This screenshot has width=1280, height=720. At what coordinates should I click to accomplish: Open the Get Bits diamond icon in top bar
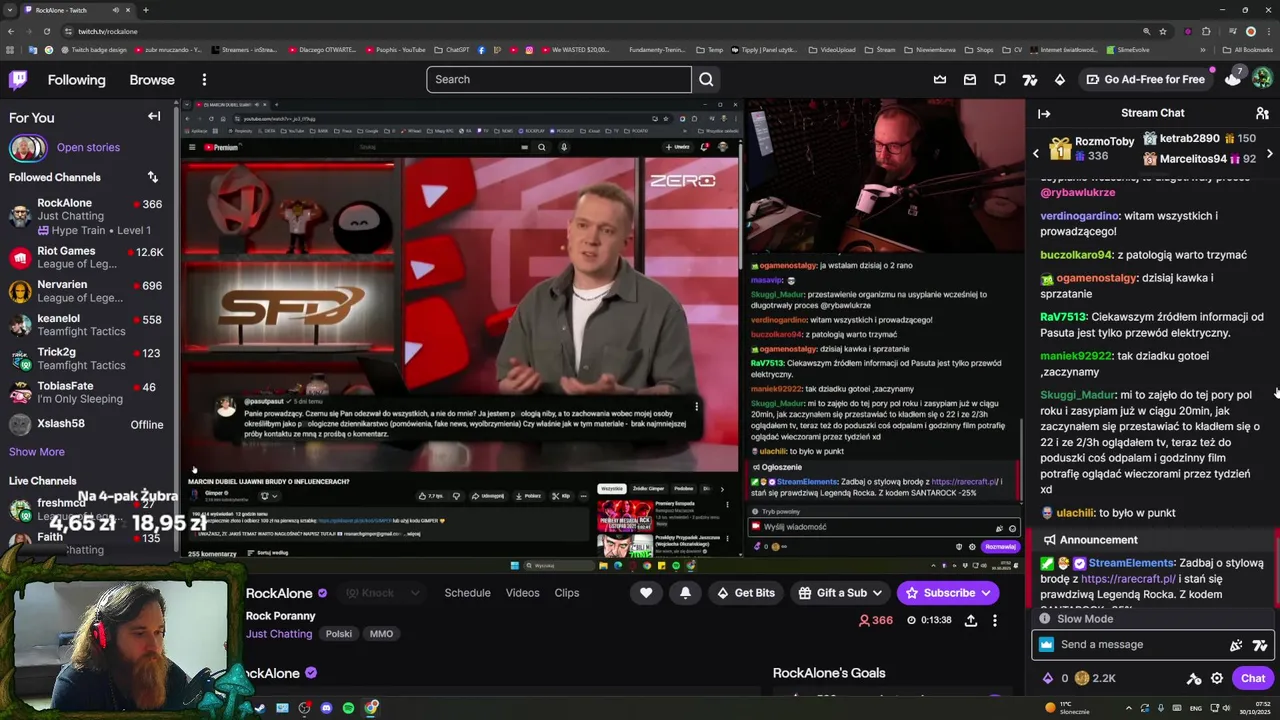(x=1060, y=80)
